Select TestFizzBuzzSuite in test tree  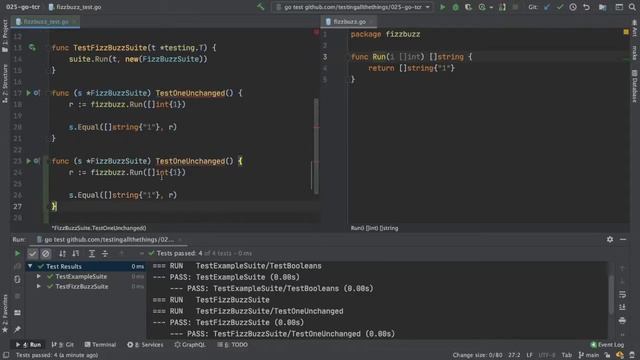(82, 287)
